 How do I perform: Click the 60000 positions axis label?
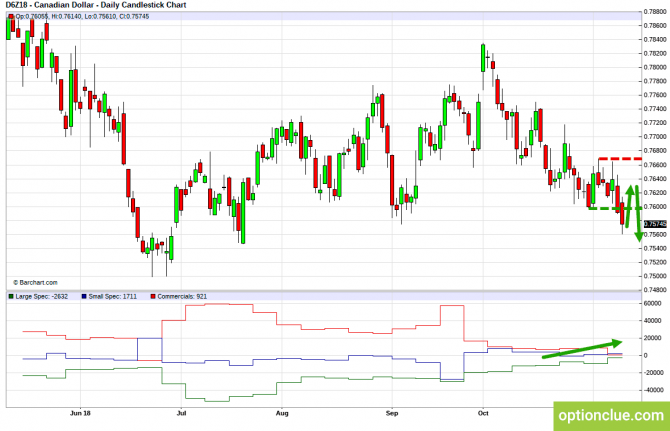point(652,303)
